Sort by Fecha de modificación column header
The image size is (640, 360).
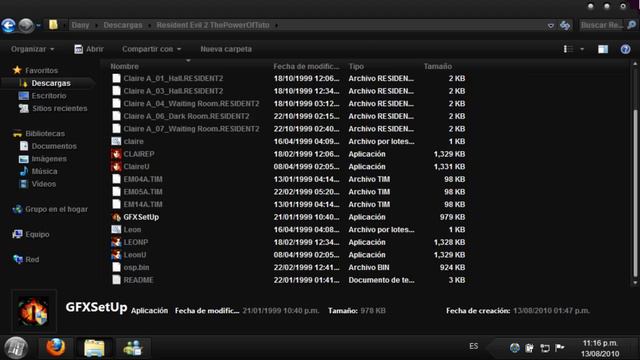click(306, 66)
